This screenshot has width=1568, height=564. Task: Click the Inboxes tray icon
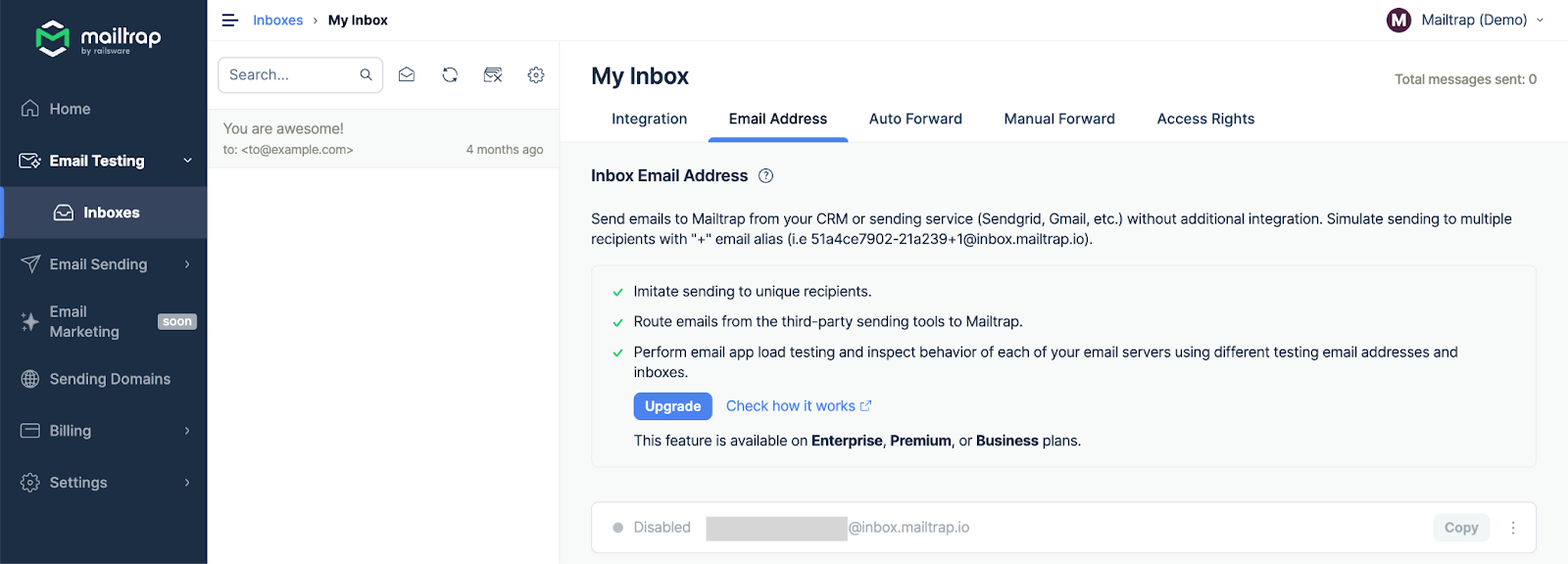click(x=64, y=212)
